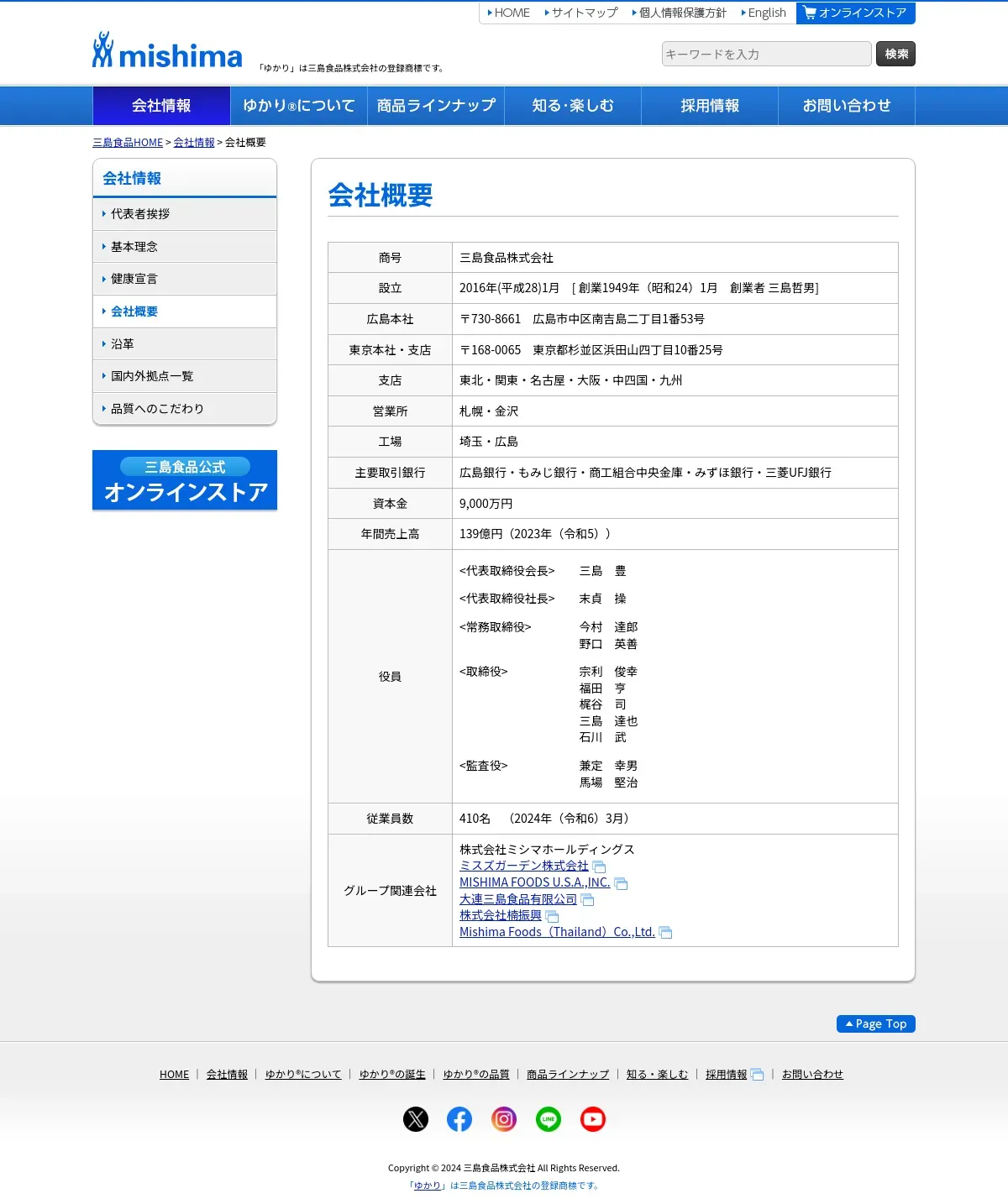Image resolution: width=1008 pixels, height=1204 pixels.
Task: Click the 株式会社ミシマホールディングス text
Action: [547, 850]
